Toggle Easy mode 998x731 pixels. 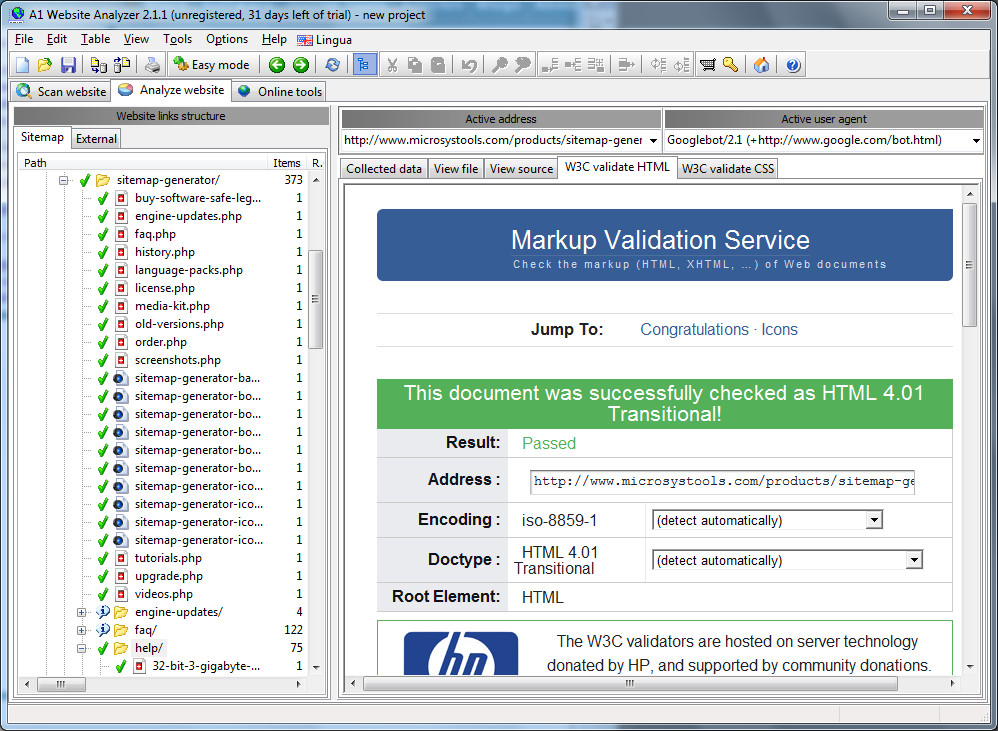pos(211,65)
